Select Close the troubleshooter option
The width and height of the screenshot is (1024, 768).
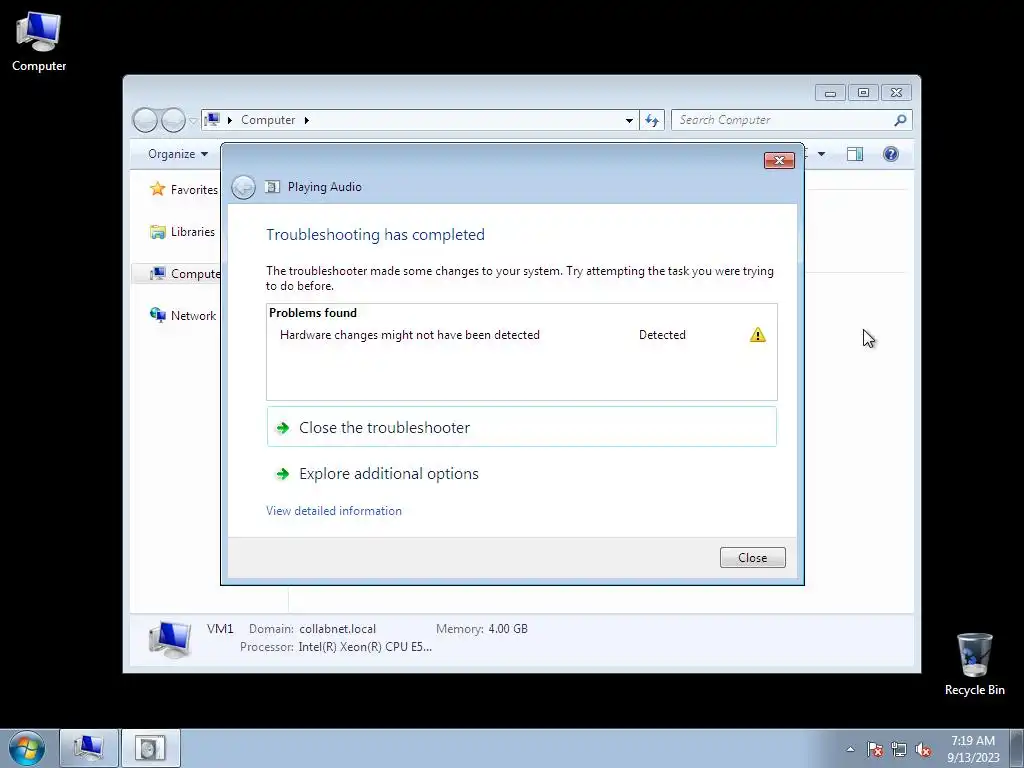(521, 427)
